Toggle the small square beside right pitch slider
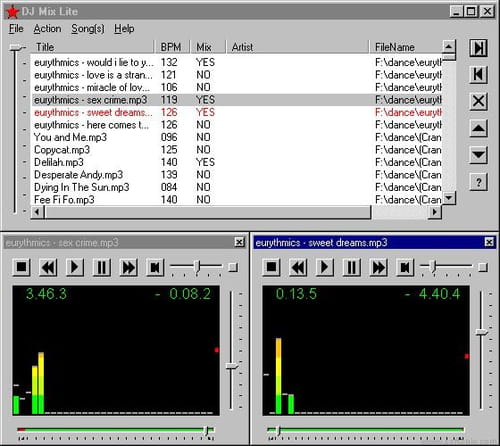This screenshot has height=446, width=500. pyautogui.click(x=483, y=267)
